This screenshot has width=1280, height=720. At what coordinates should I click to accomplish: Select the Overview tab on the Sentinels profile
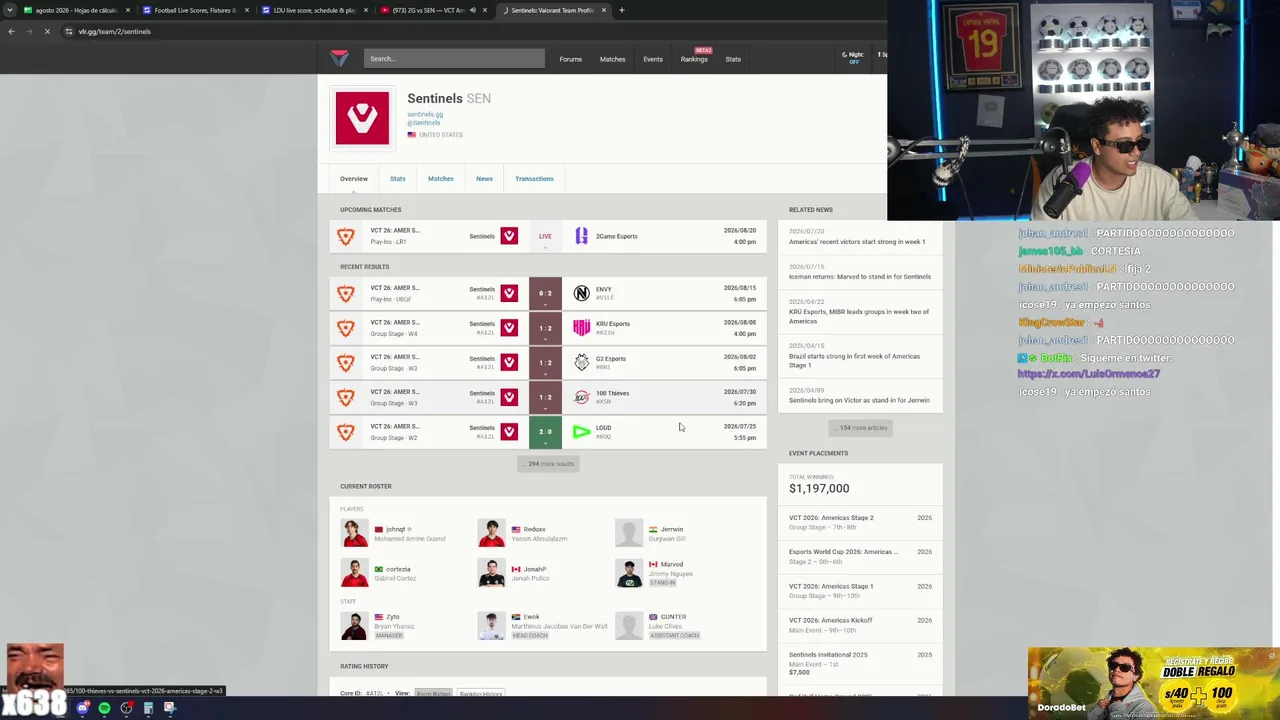[354, 178]
